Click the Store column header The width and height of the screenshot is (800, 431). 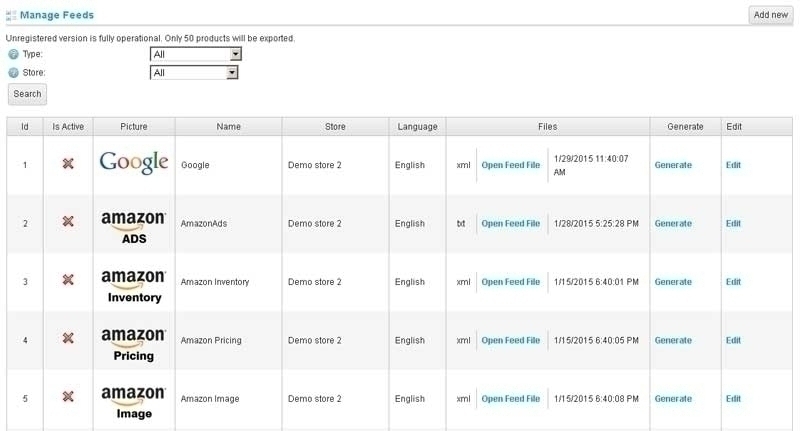335,126
